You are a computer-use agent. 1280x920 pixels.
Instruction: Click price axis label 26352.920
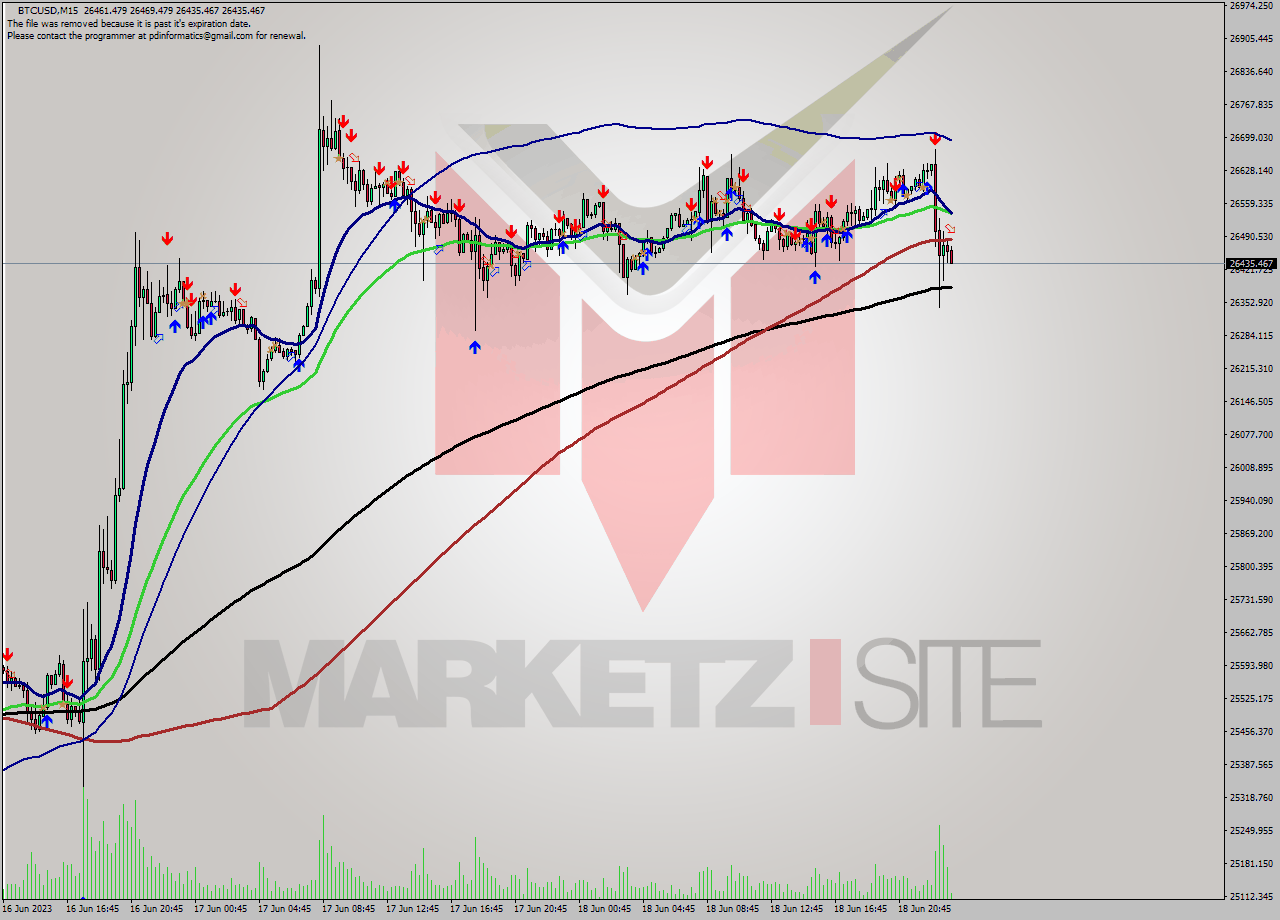pos(1252,303)
